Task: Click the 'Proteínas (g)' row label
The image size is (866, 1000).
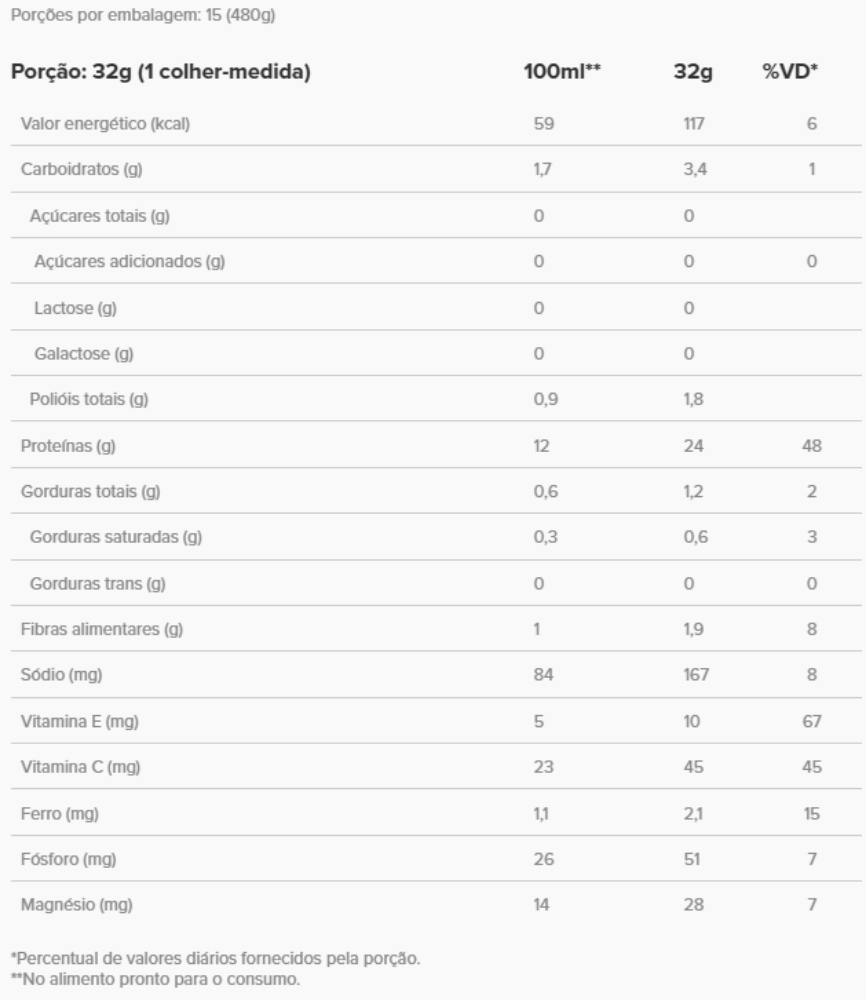Action: click(69, 446)
